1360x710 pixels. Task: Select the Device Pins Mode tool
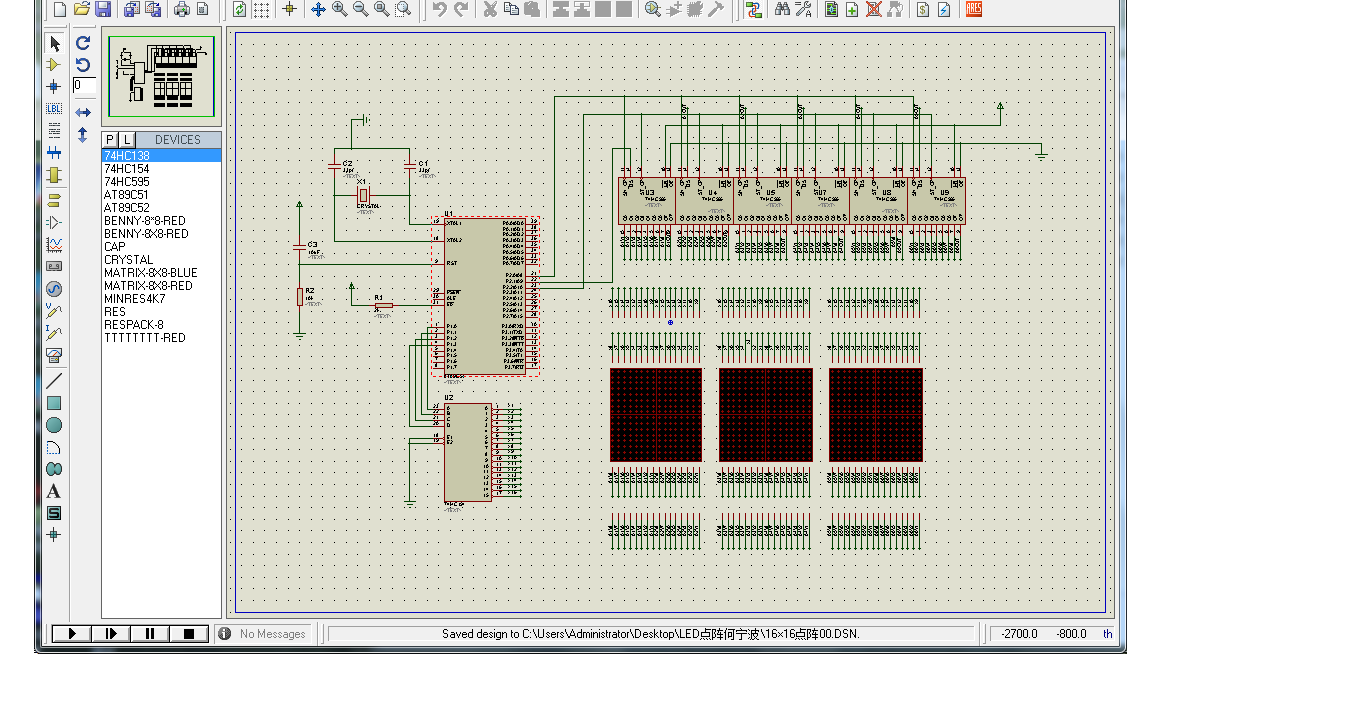pos(54,222)
